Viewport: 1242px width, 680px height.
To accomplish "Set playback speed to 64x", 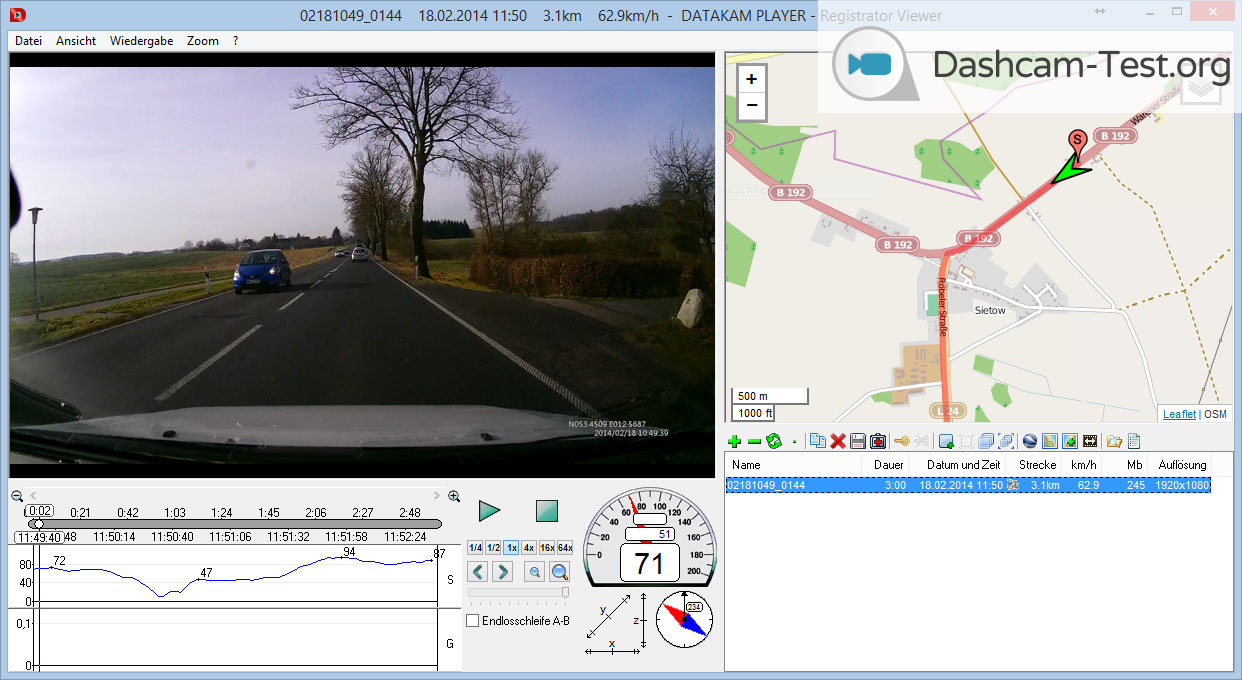I will pos(565,548).
